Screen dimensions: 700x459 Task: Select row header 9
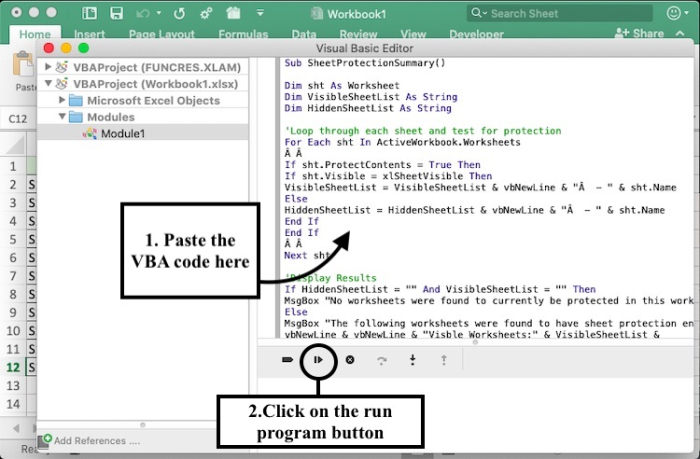point(13,312)
